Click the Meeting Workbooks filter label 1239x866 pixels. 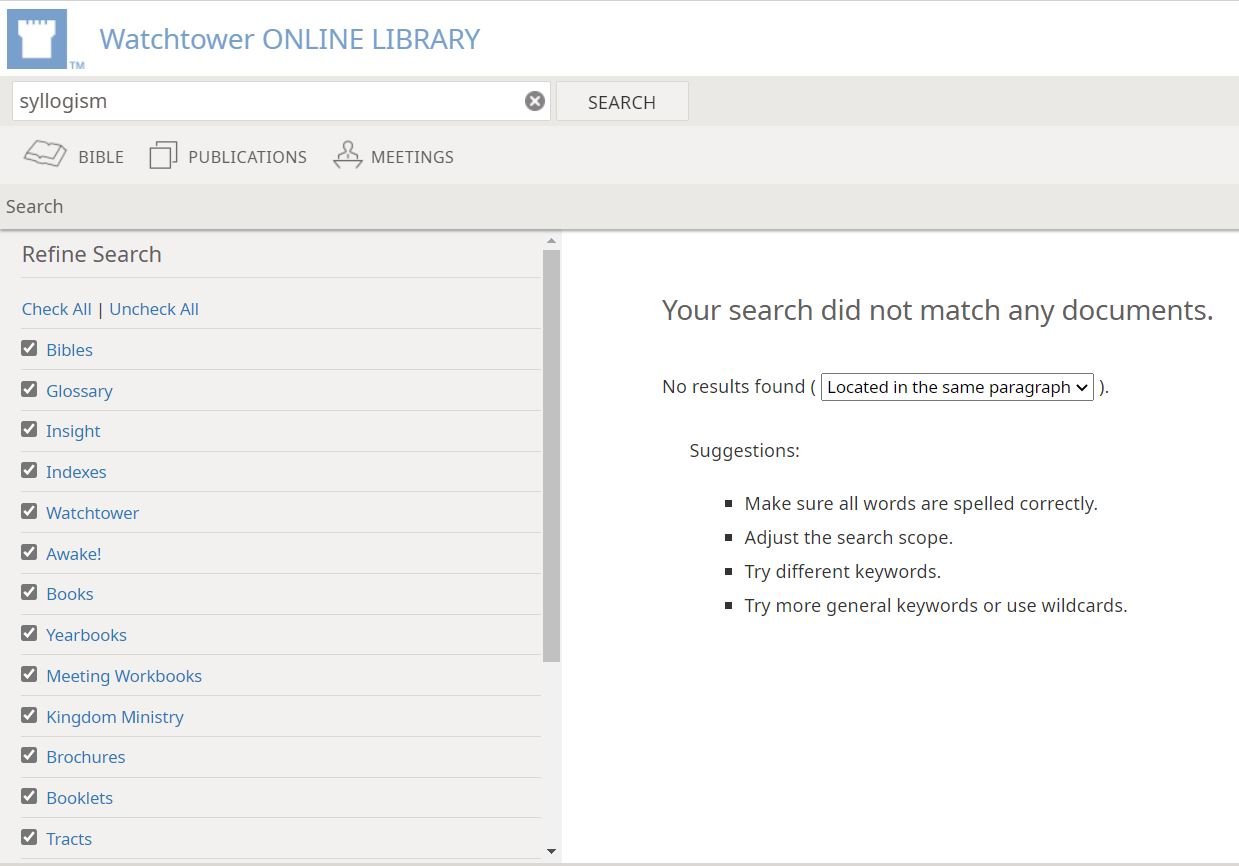click(x=124, y=676)
